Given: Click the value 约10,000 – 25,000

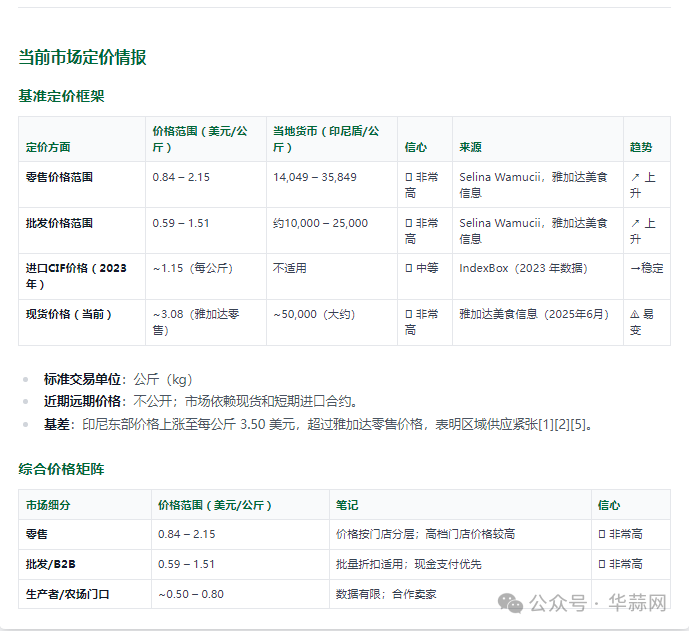Looking at the screenshot, I should click(320, 223).
